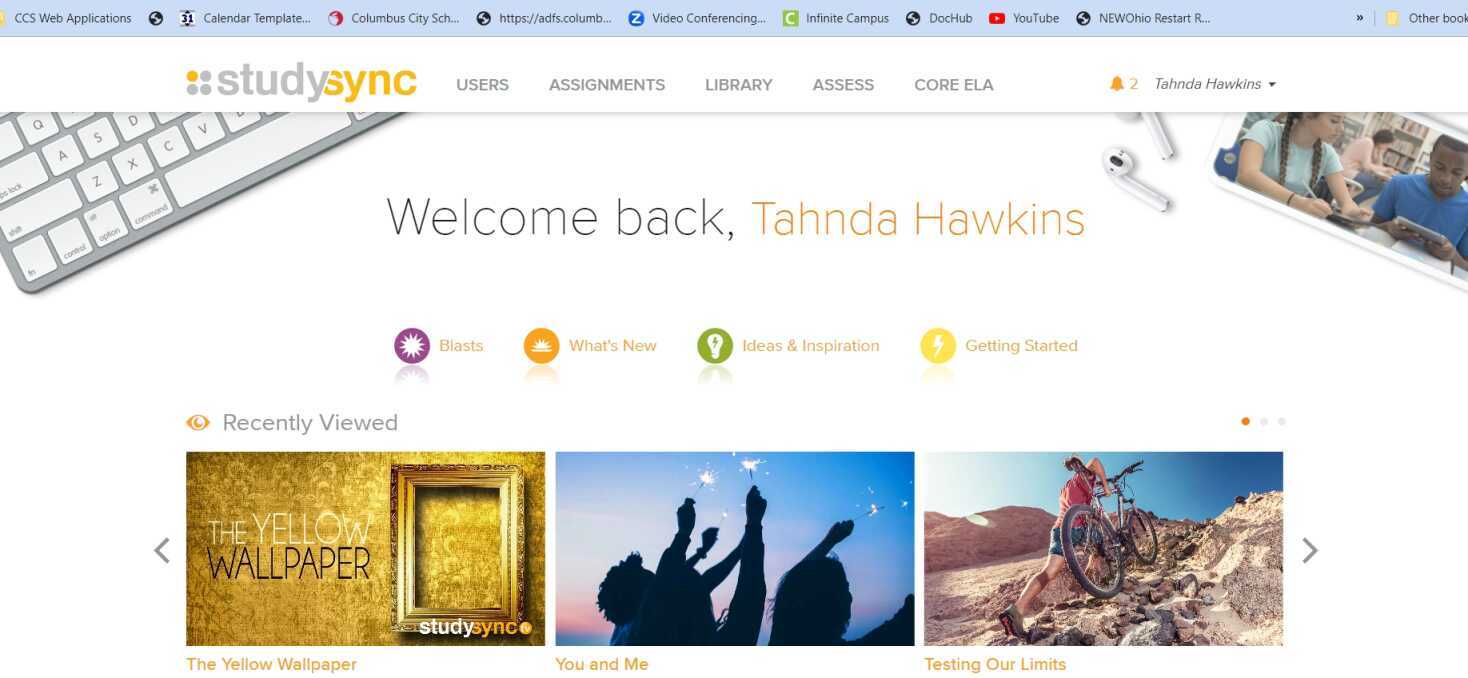This screenshot has height=678, width=1468.
Task: Click the StudySync logo
Action: (x=301, y=83)
